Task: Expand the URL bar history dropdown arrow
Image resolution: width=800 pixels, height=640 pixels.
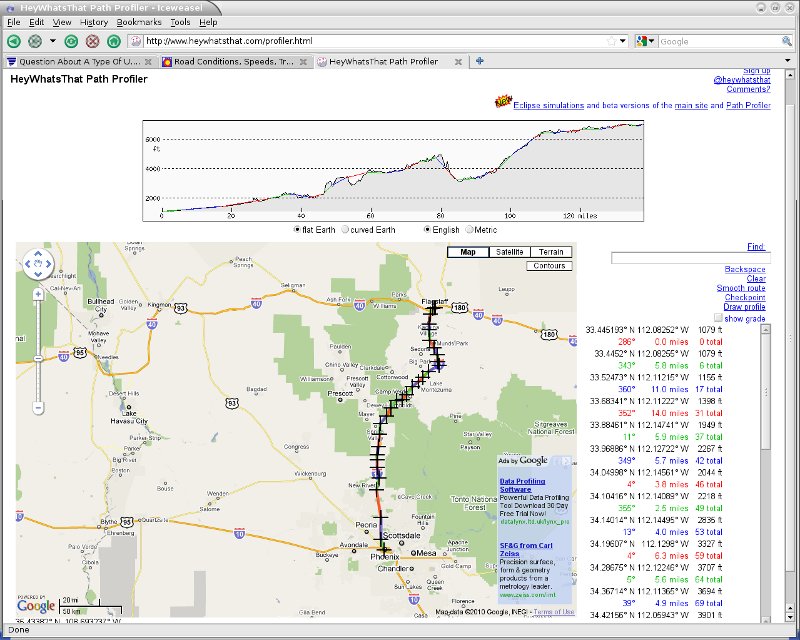Action: pos(623,41)
